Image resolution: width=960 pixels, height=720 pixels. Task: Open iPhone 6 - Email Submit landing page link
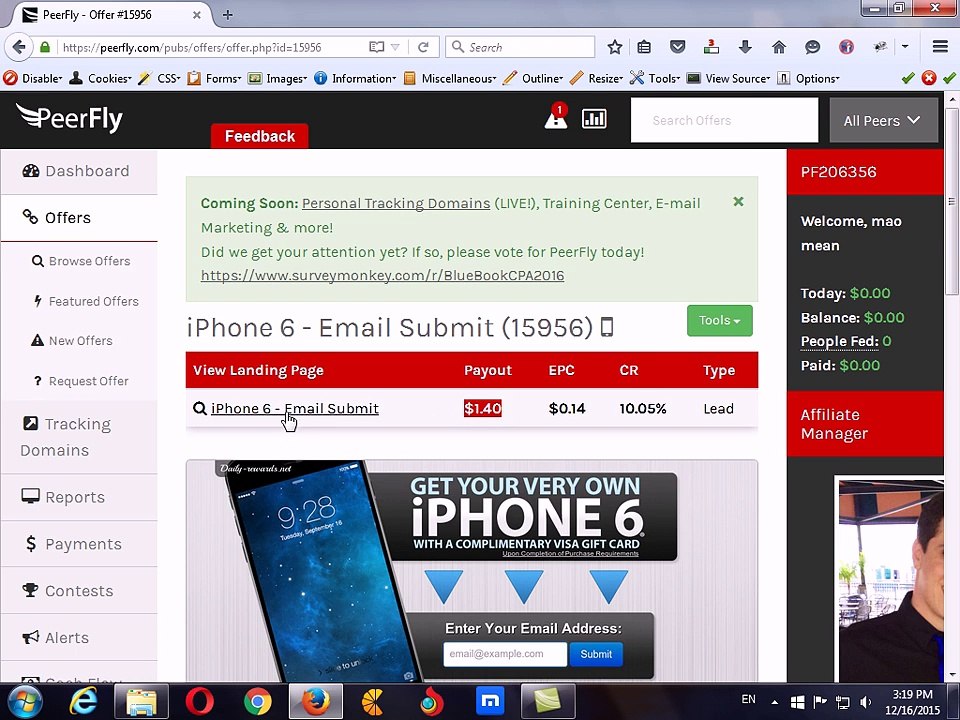(x=294, y=408)
